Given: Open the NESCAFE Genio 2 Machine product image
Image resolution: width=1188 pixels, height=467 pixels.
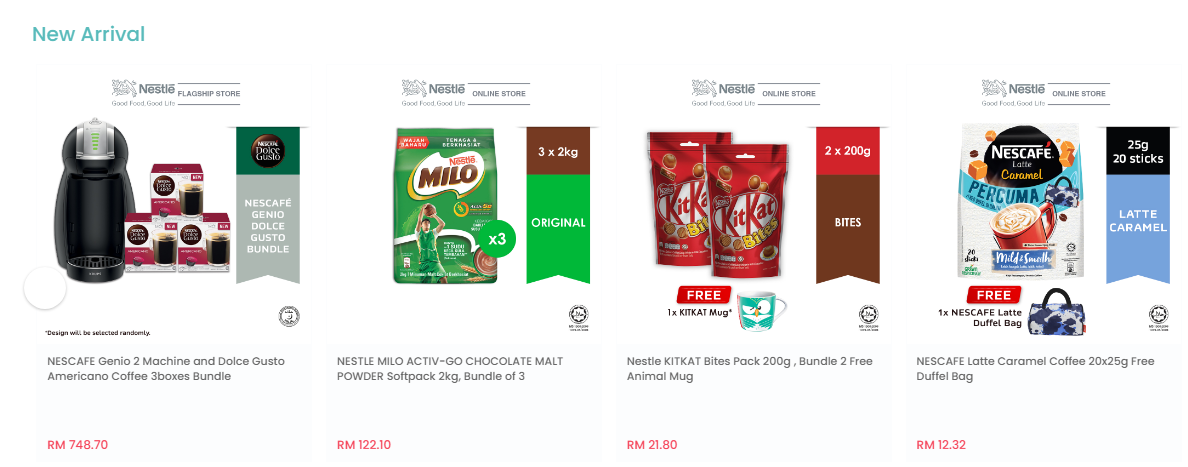Looking at the screenshot, I should [174, 204].
